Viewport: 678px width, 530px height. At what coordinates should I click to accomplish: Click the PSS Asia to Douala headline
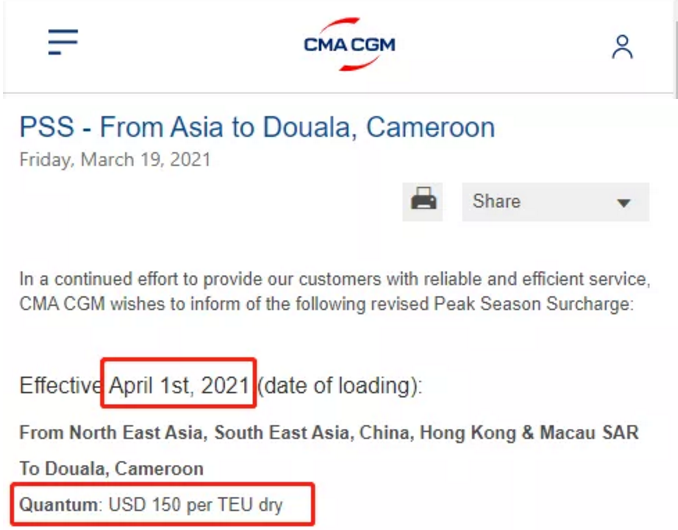pyautogui.click(x=257, y=128)
